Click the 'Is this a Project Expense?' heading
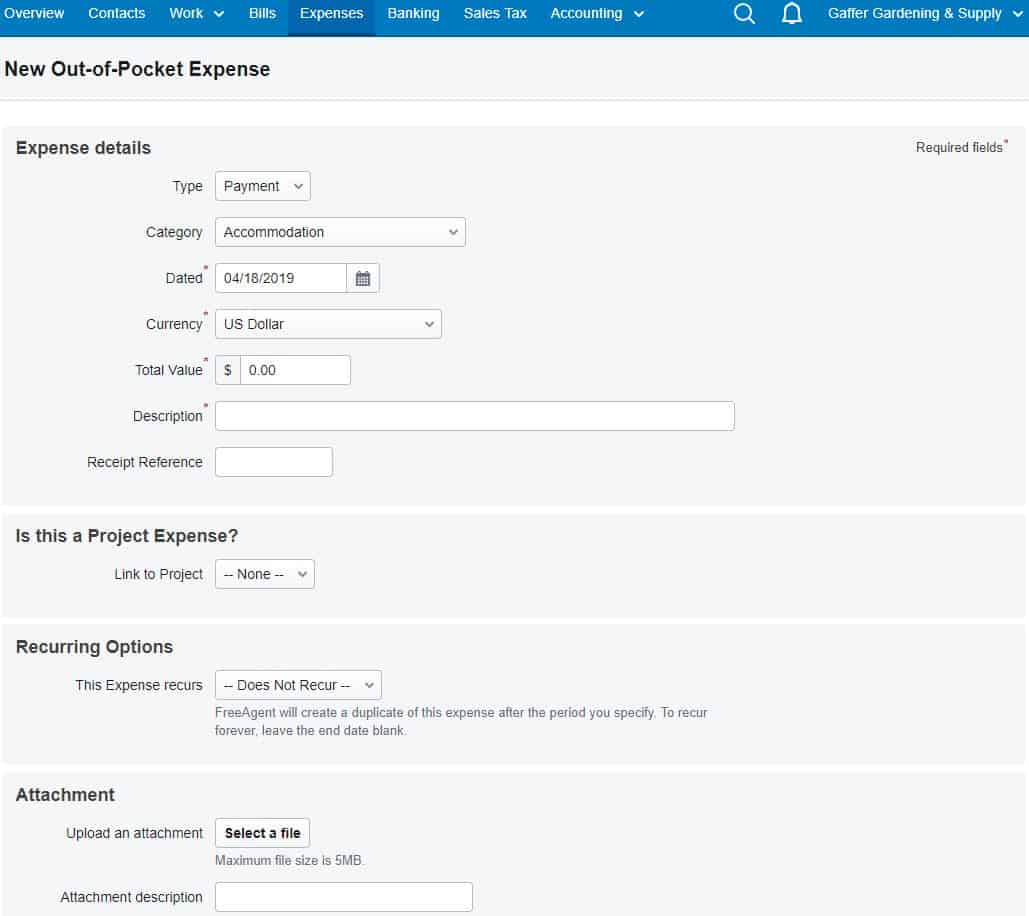This screenshot has height=916, width=1029. pyautogui.click(x=127, y=536)
